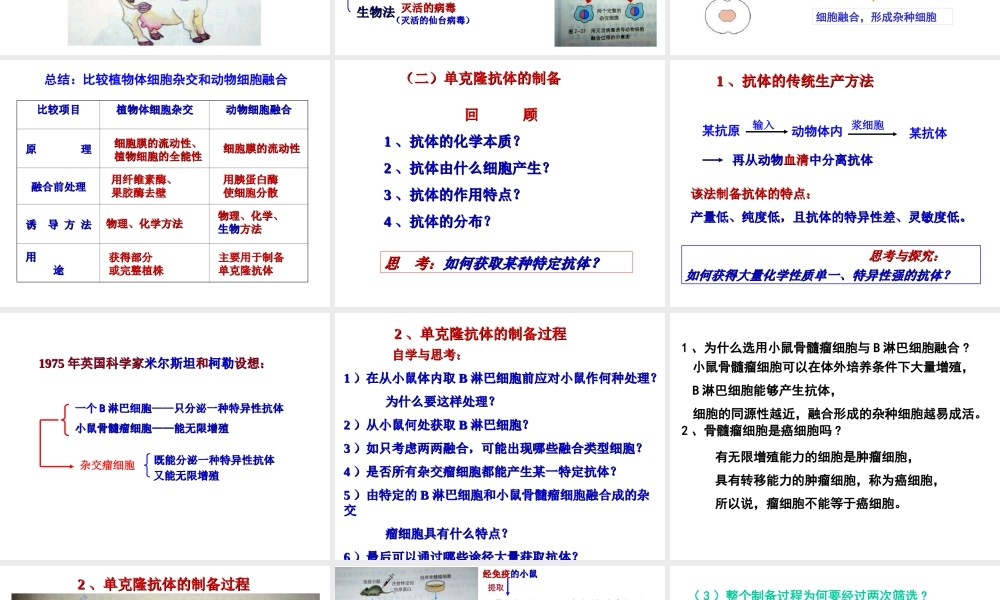Click the cow illustration slide at the top

165,27
